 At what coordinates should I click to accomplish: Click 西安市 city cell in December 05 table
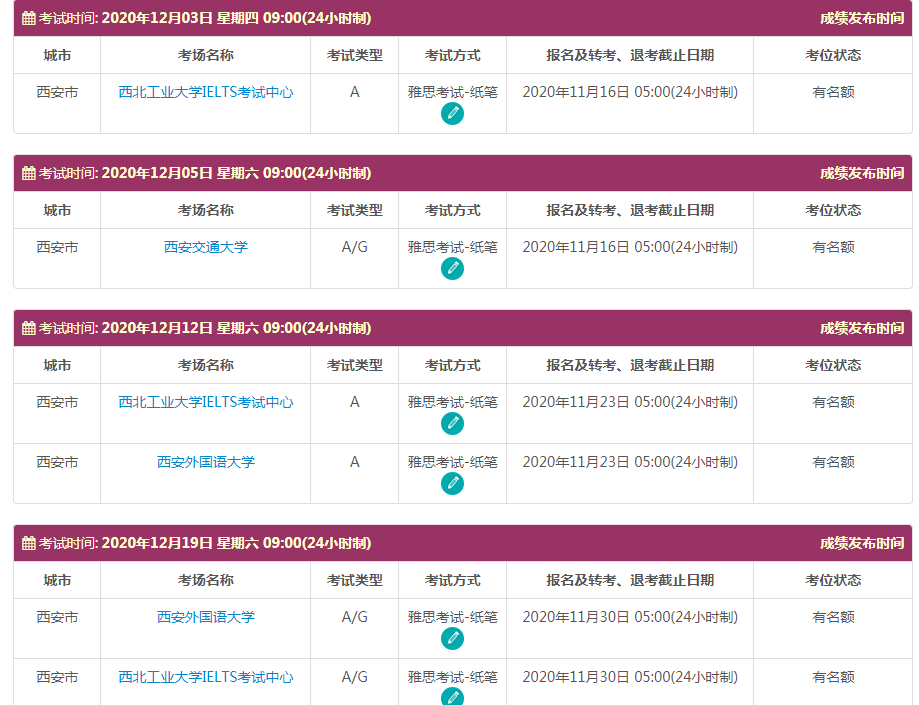pyautogui.click(x=57, y=247)
